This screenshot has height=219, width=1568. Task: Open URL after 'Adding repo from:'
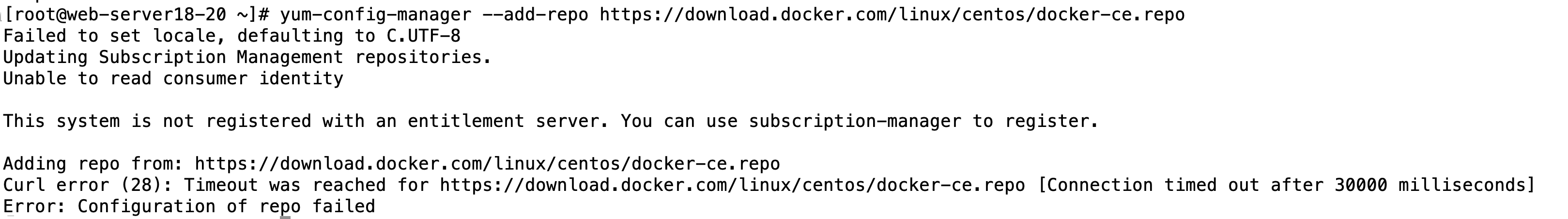pos(487,163)
